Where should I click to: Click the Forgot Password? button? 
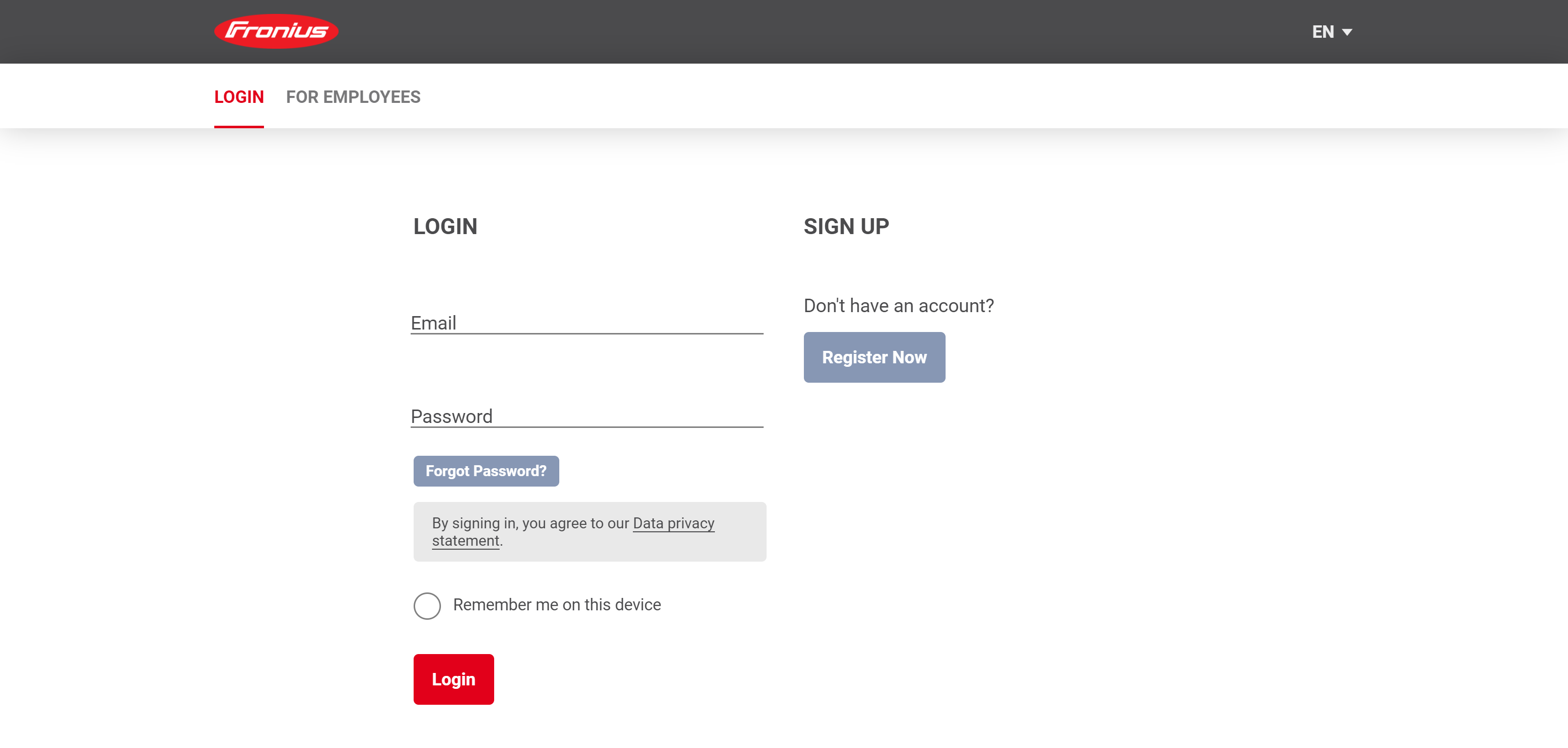(486, 471)
